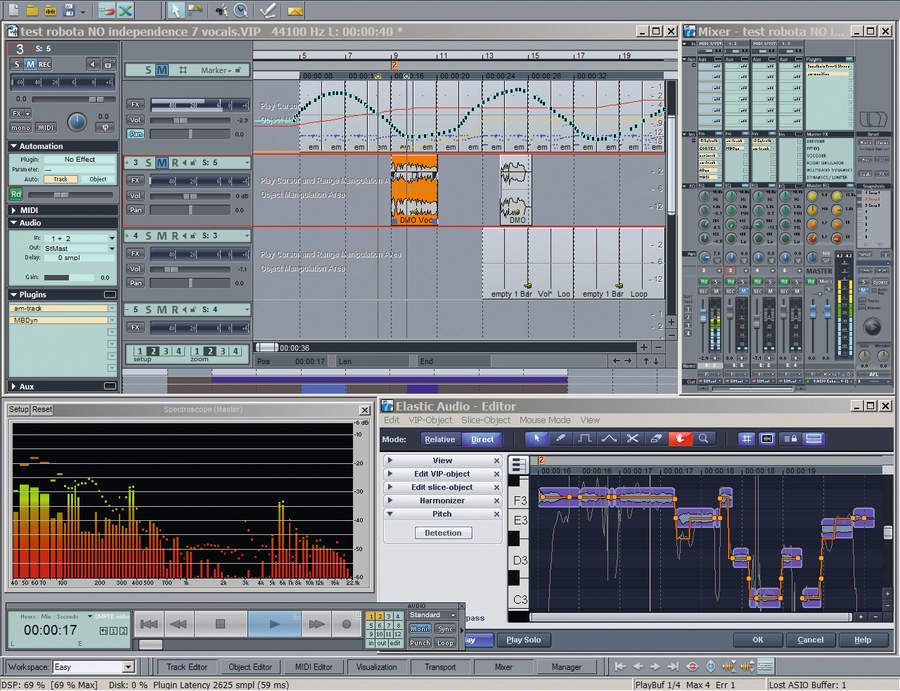
Task: Expand the Harmonizer panel in Elastic Audio
Action: pyautogui.click(x=390, y=500)
